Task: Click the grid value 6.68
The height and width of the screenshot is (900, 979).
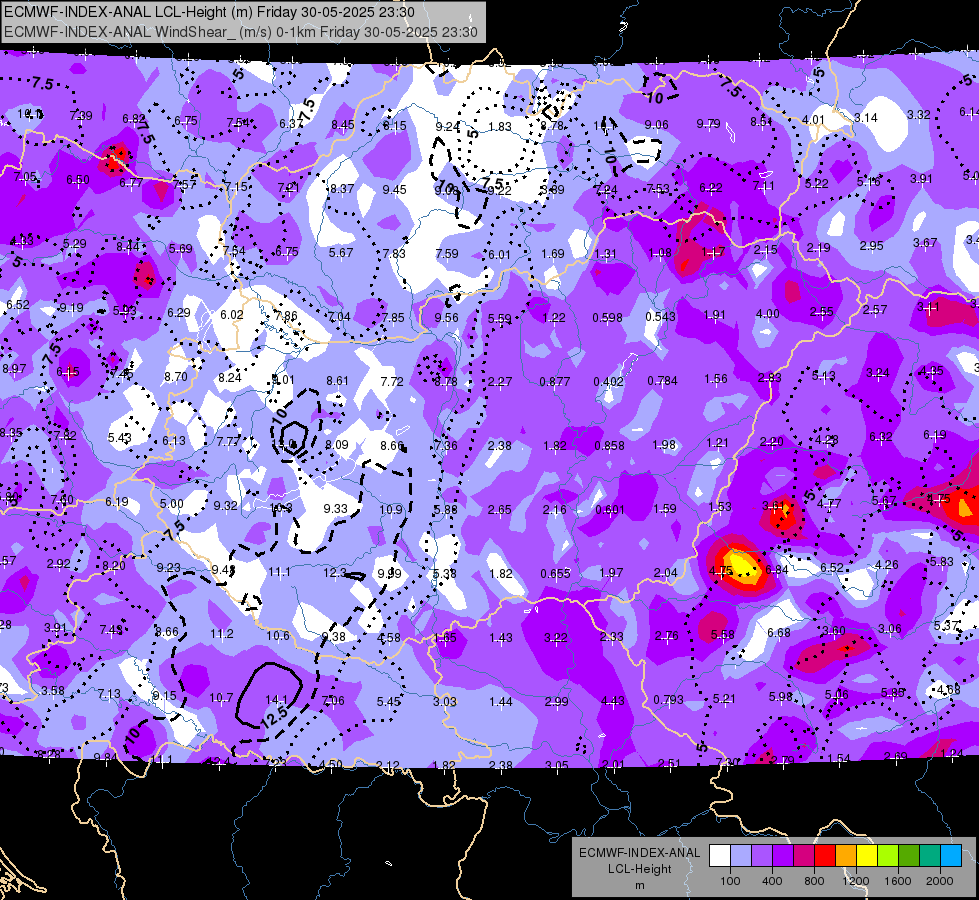Action: [779, 633]
